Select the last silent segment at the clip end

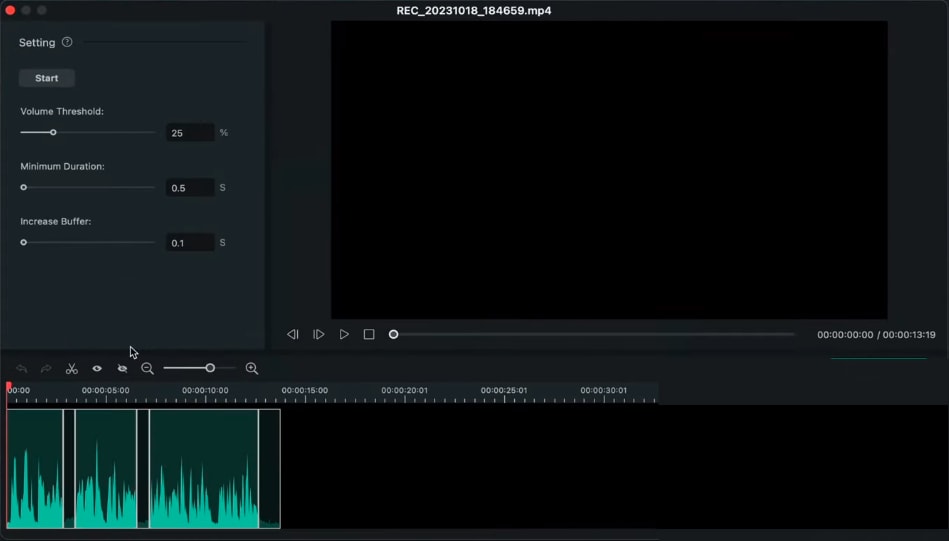tap(269, 468)
